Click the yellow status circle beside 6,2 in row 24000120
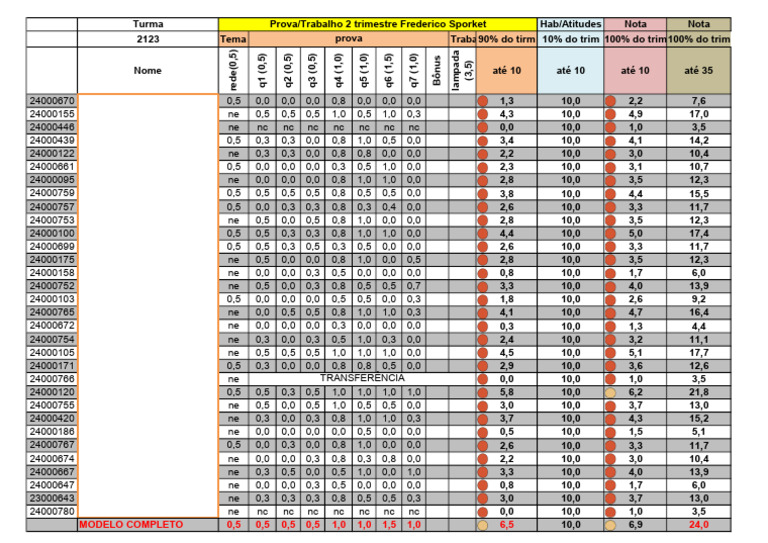This screenshot has height=543, width=768. pos(610,392)
